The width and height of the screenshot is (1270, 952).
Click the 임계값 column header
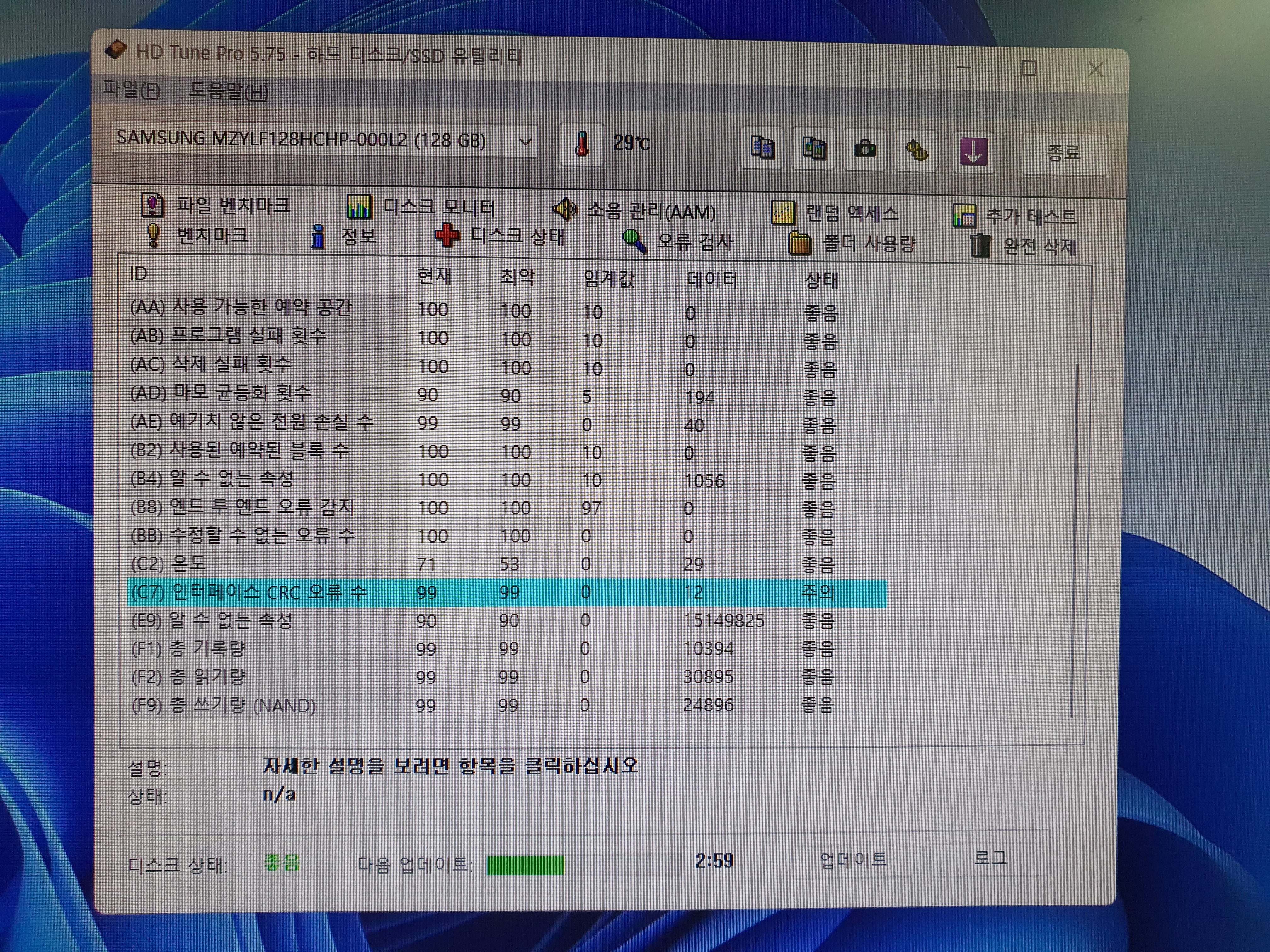coord(609,279)
